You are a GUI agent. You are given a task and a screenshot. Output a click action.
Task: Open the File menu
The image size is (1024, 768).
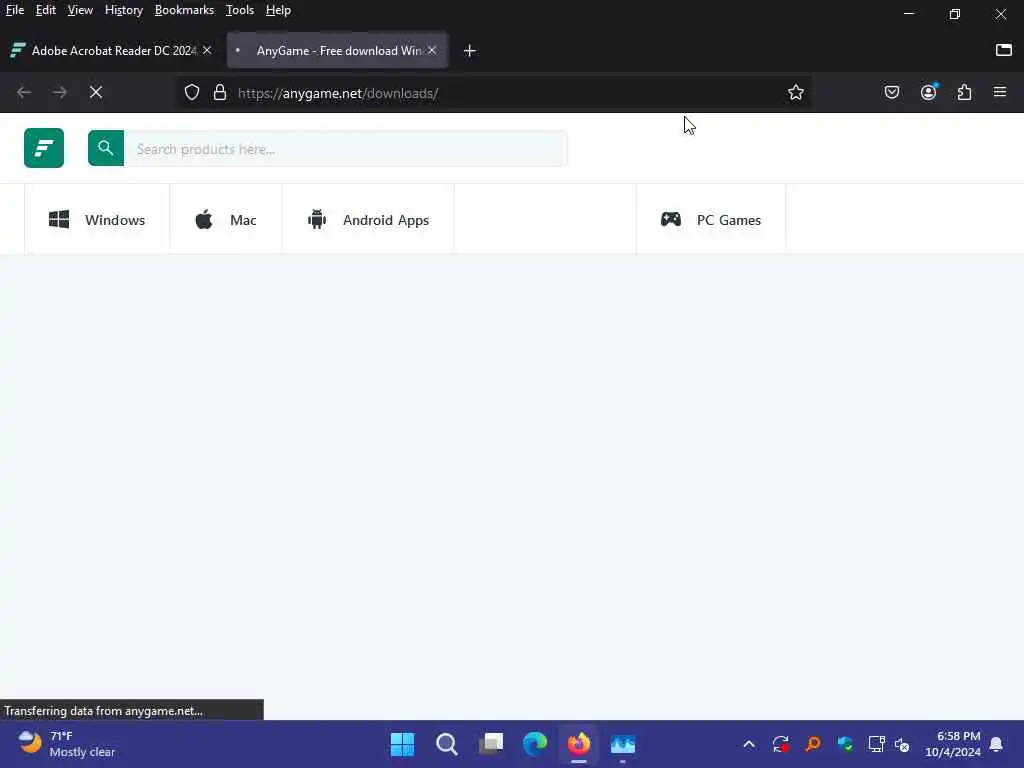coord(14,10)
